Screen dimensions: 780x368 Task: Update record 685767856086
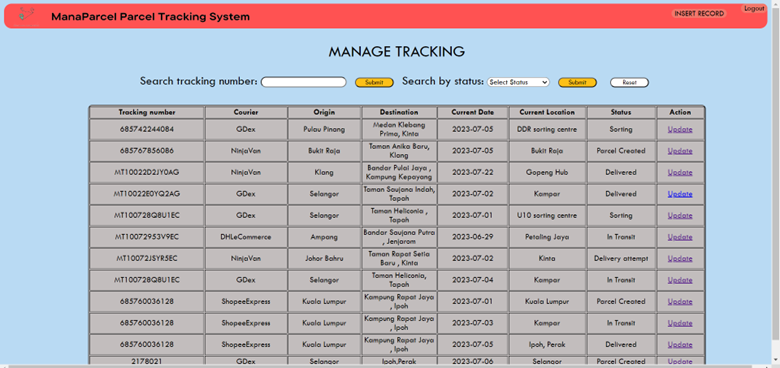click(x=680, y=151)
